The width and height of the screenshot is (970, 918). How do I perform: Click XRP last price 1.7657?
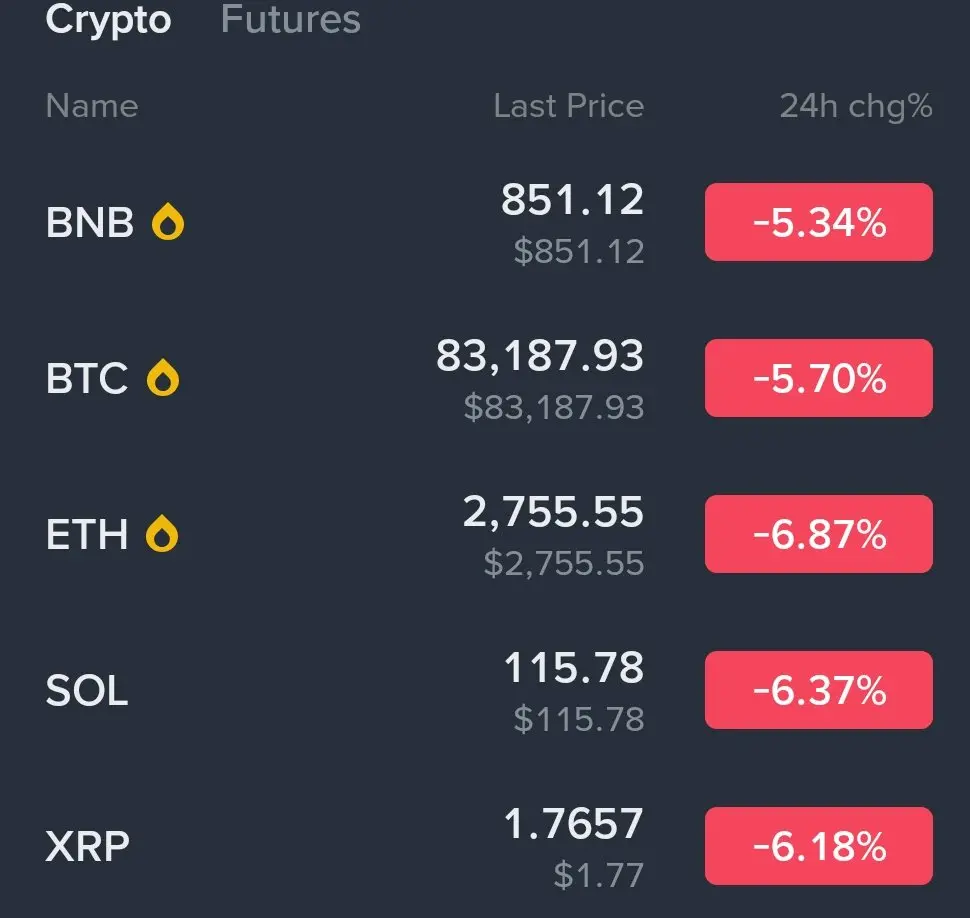(x=573, y=824)
